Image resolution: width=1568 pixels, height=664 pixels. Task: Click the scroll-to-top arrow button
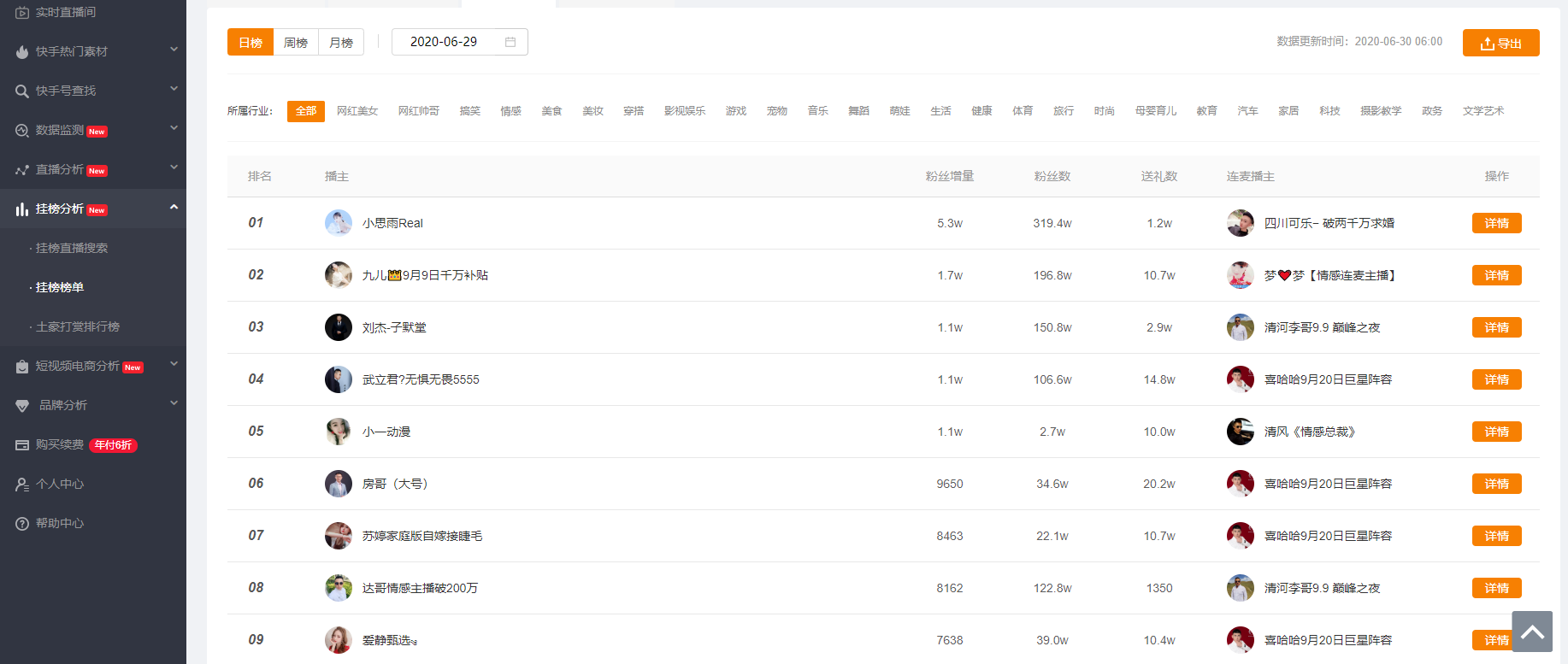click(x=1532, y=632)
